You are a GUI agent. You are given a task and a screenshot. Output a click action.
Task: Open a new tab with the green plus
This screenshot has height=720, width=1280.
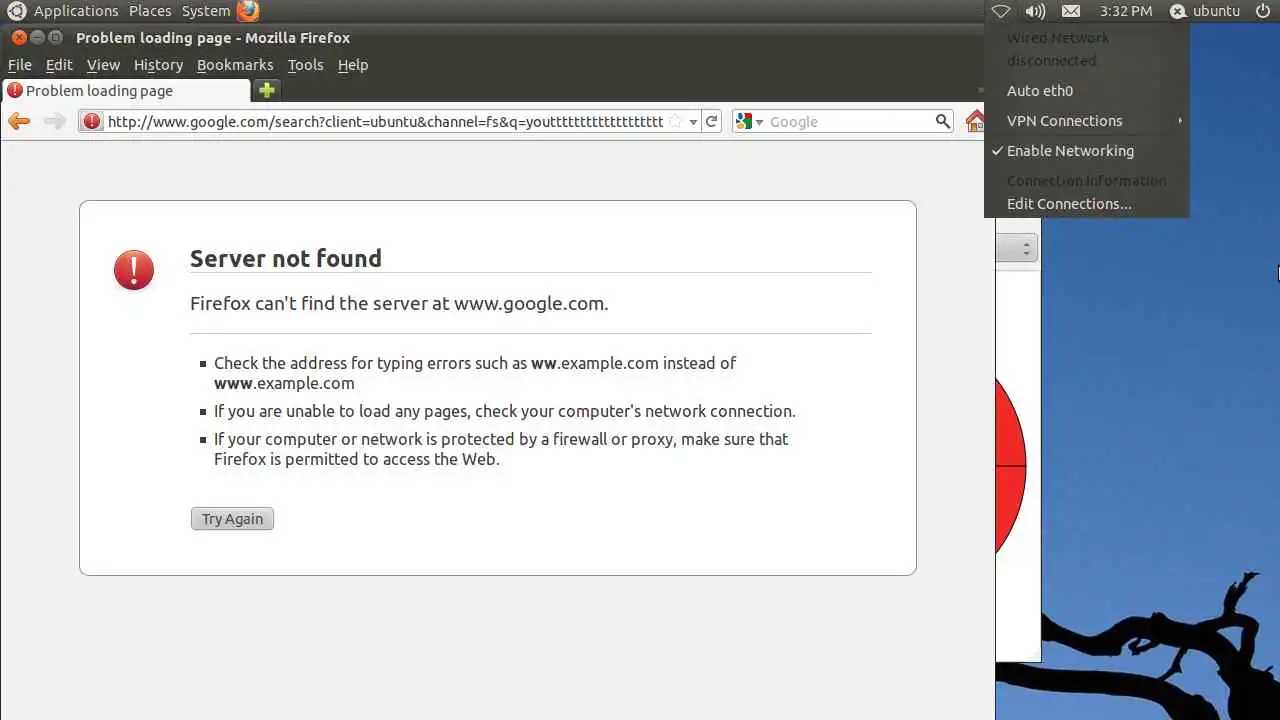point(266,90)
